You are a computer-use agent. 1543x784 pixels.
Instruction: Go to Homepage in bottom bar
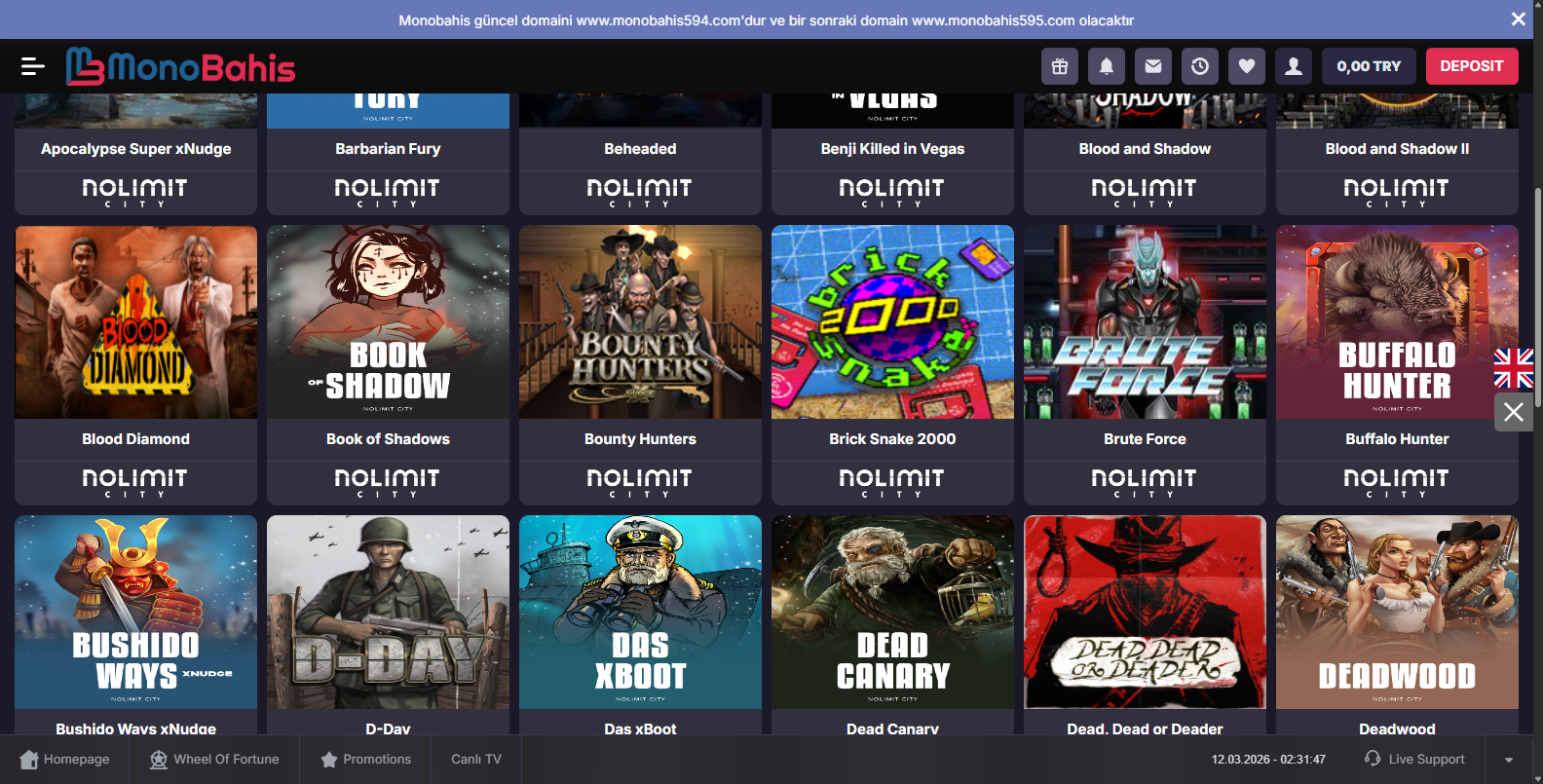[65, 760]
